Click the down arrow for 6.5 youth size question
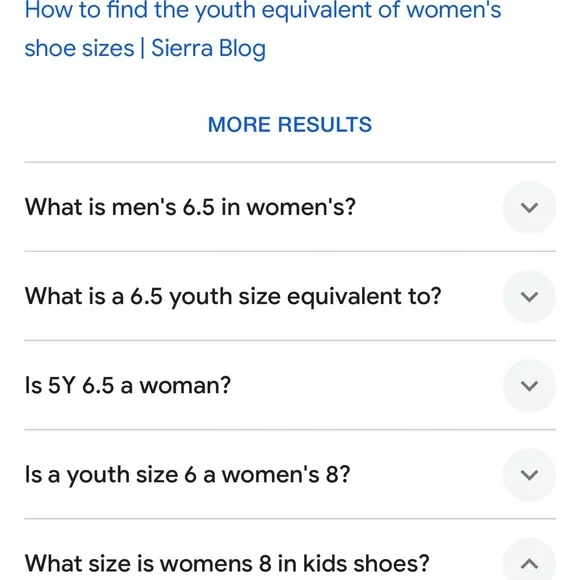This screenshot has height=580, width=580. 529,296
